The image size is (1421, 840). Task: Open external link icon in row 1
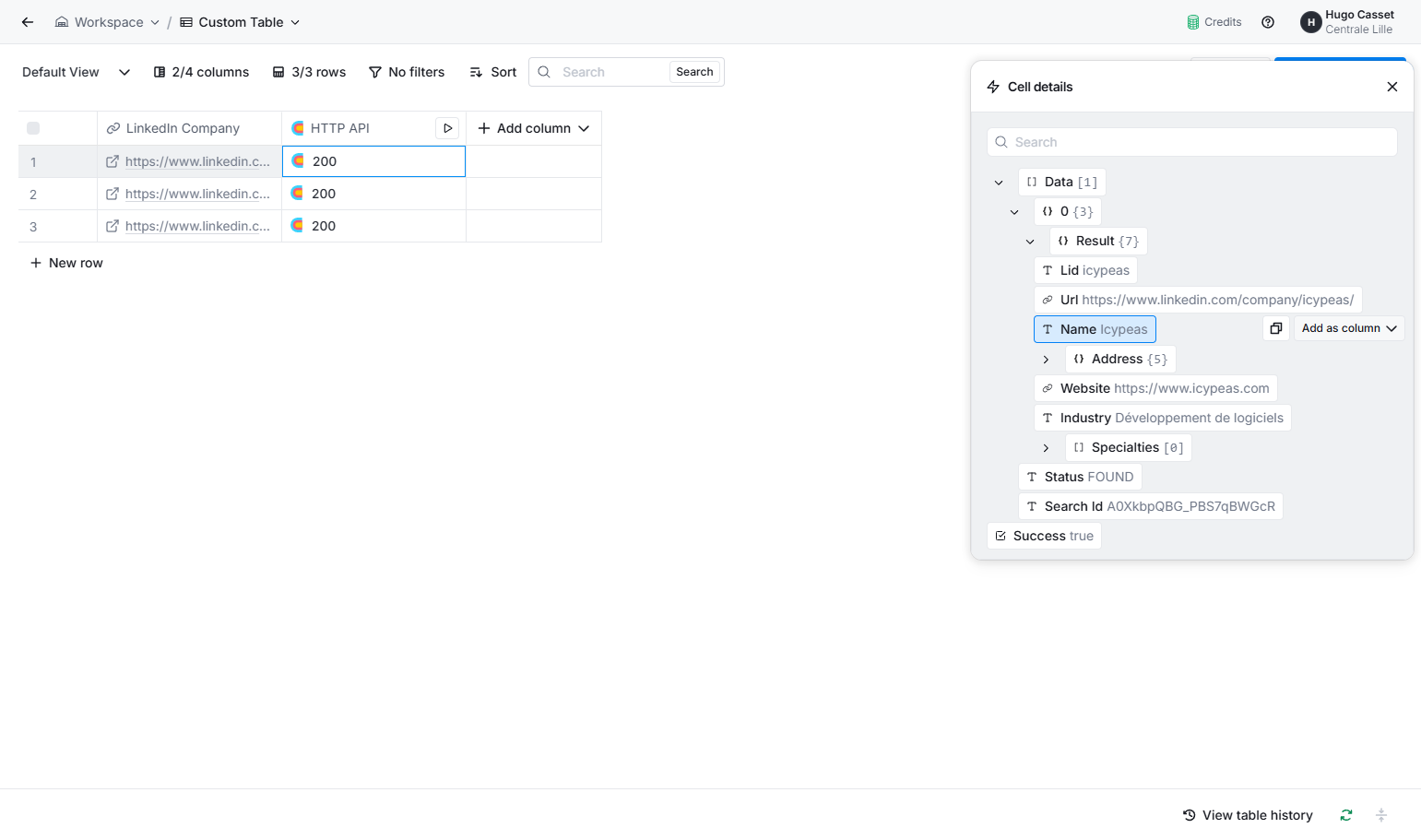point(112,161)
